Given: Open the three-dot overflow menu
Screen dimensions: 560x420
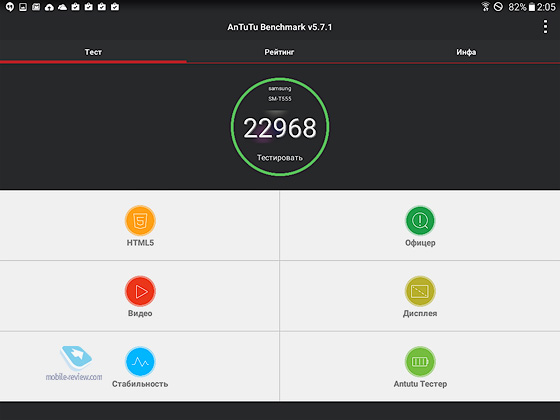Looking at the screenshot, I should 545,27.
